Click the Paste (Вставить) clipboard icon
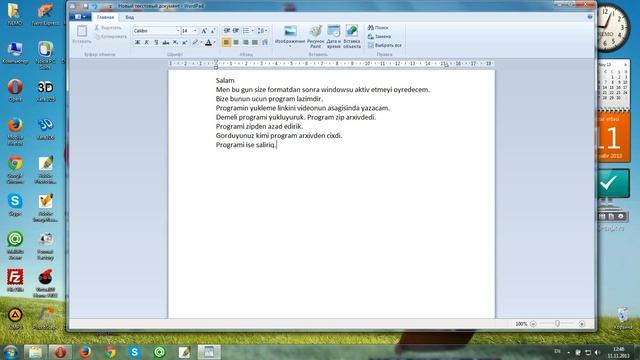Image resolution: width=640 pixels, height=360 pixels. tap(82, 31)
